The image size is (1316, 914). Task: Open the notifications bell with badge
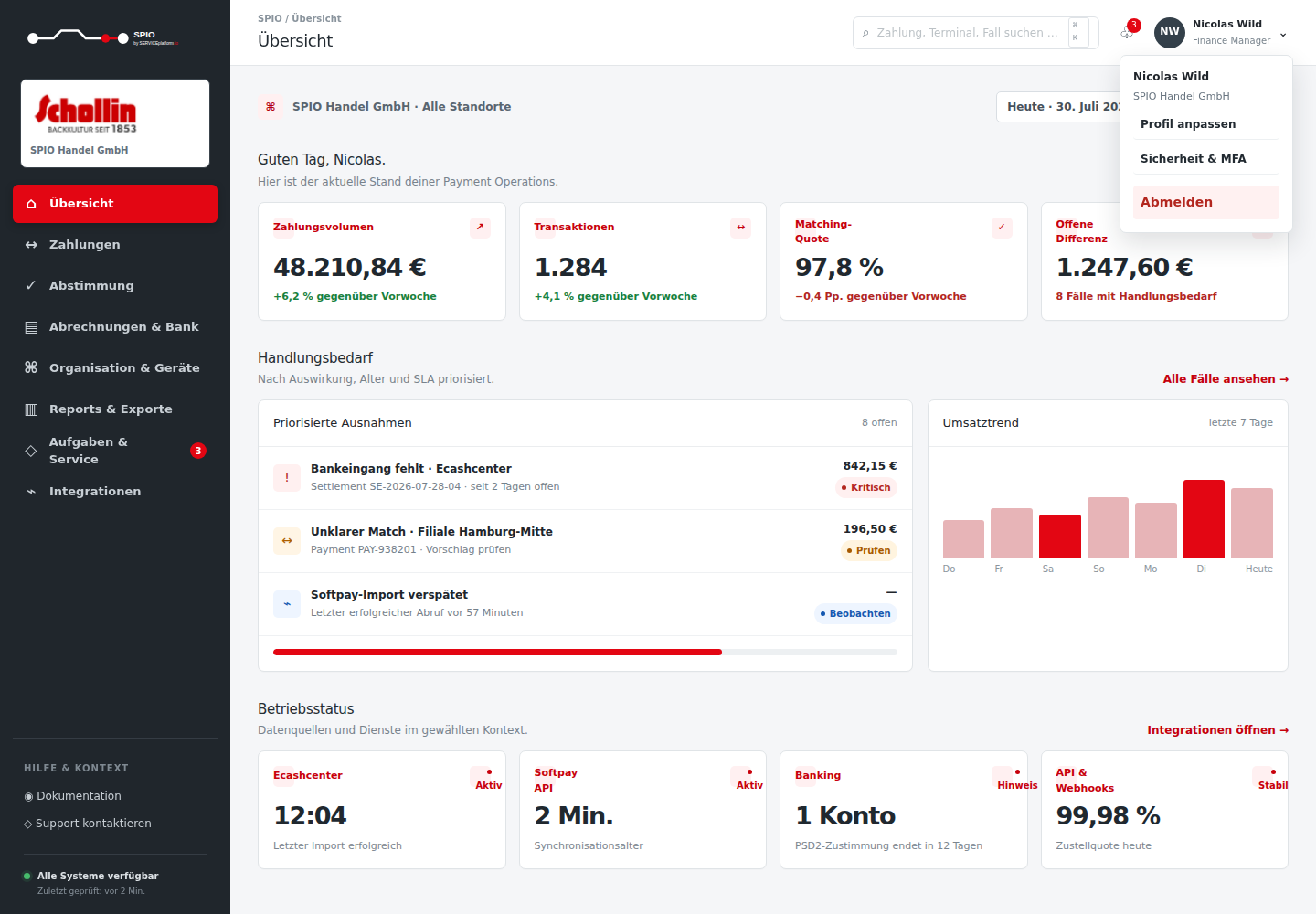coord(1128,32)
